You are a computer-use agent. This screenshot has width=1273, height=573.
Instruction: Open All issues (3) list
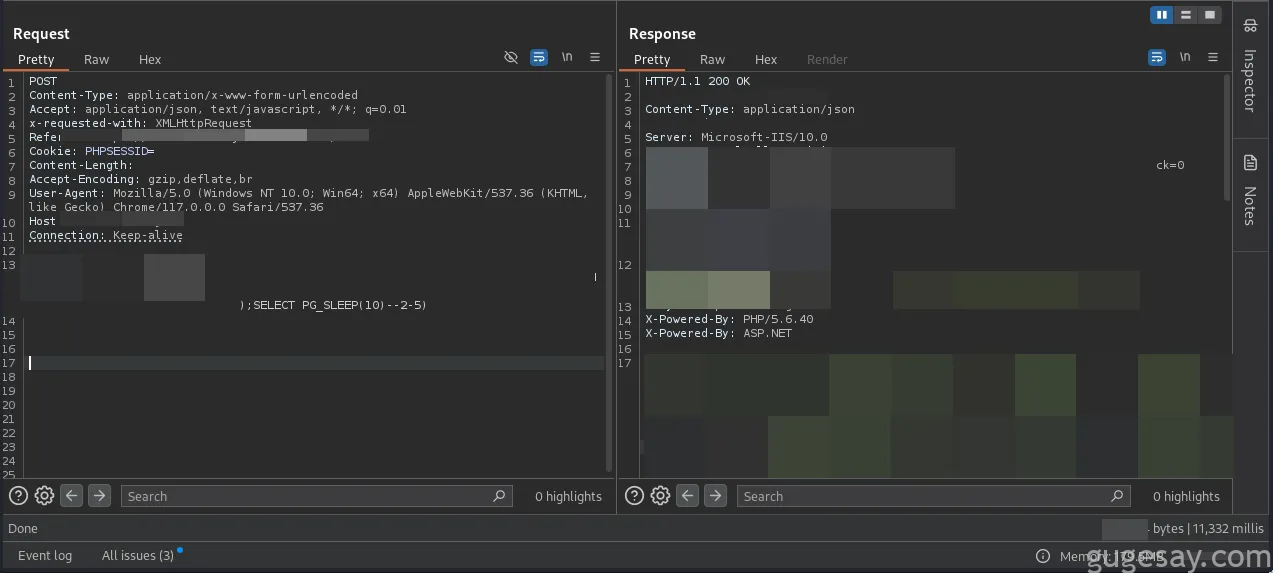click(138, 556)
